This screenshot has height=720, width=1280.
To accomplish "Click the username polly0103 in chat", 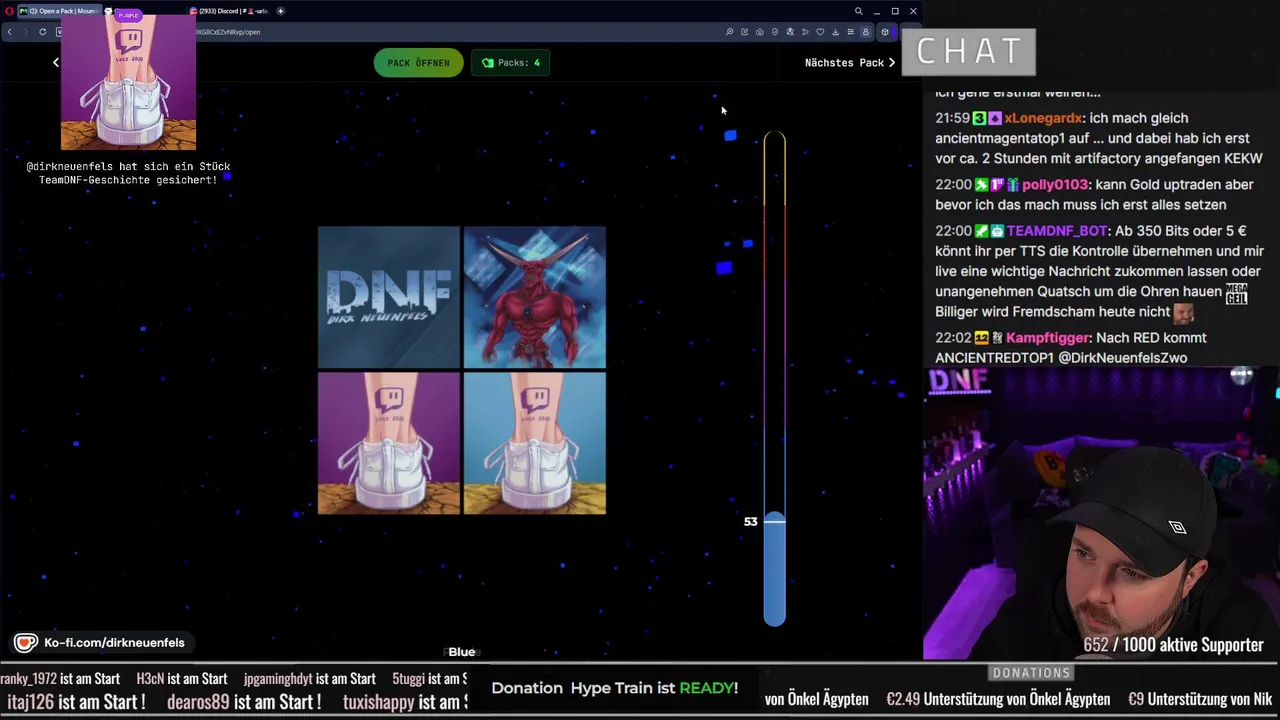I will point(1054,184).
